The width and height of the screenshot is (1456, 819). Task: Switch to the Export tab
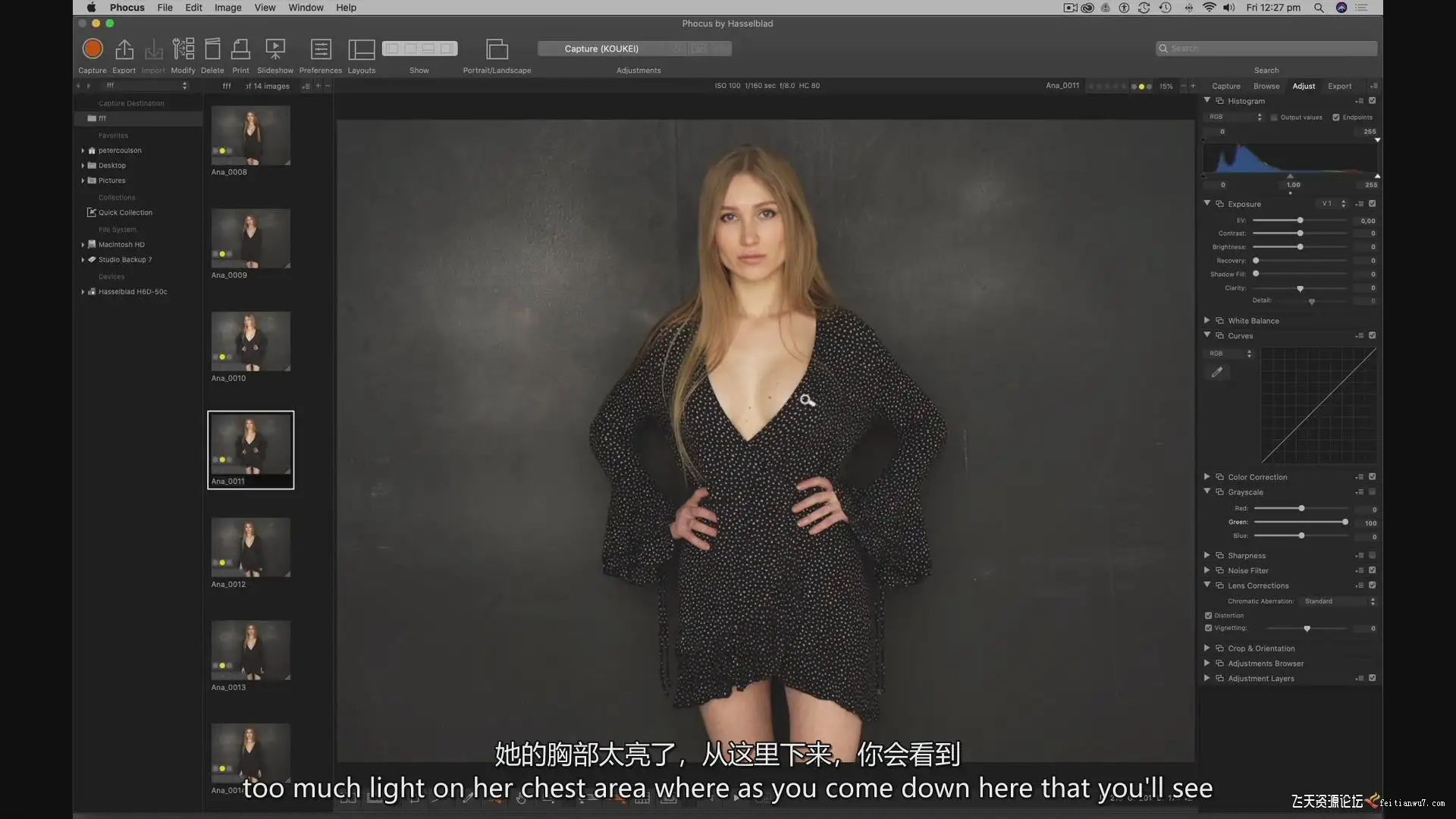pyautogui.click(x=1339, y=86)
